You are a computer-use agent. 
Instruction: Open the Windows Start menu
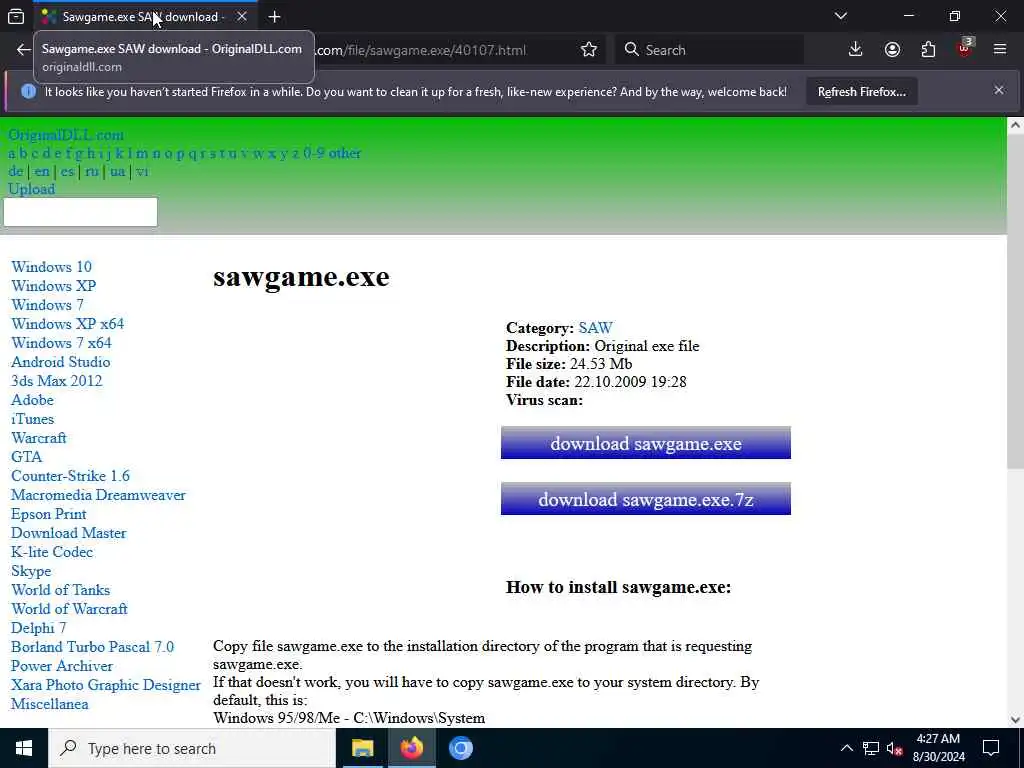click(24, 748)
